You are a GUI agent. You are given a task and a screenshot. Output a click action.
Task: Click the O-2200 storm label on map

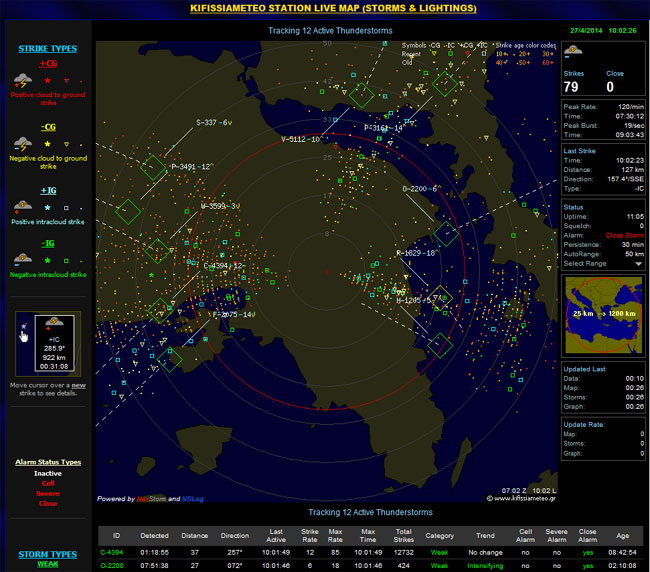(x=419, y=188)
